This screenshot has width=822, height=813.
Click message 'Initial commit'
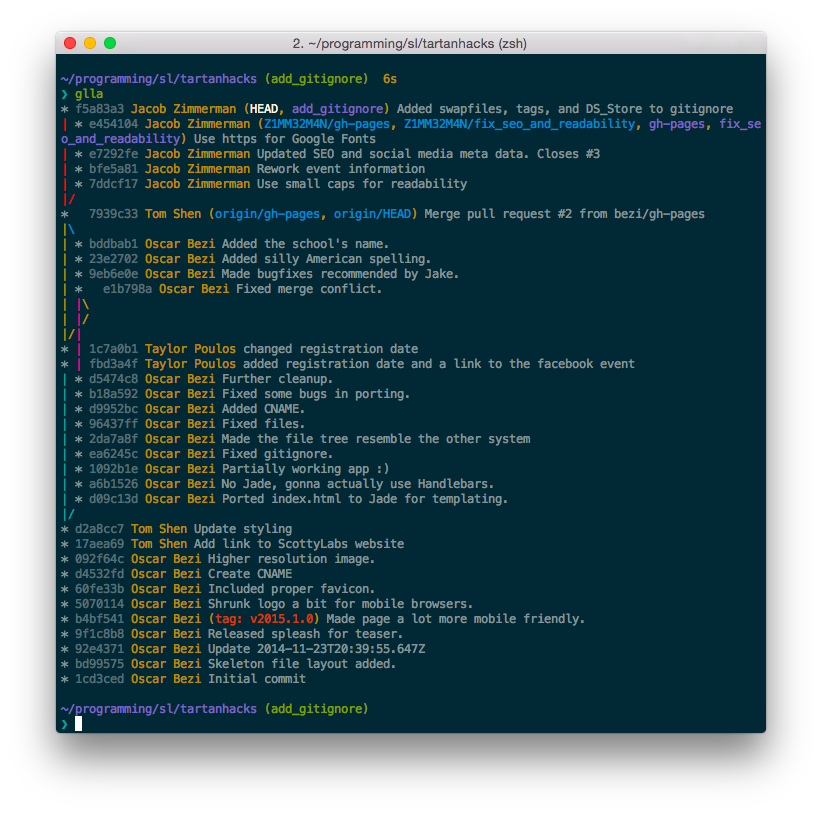click(257, 679)
